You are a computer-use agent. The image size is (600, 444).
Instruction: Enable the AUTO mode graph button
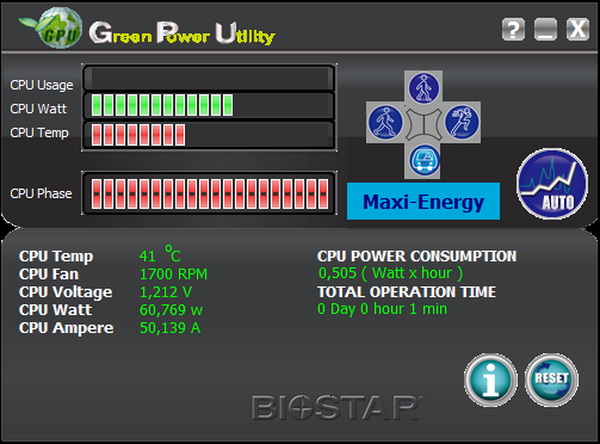tap(552, 184)
